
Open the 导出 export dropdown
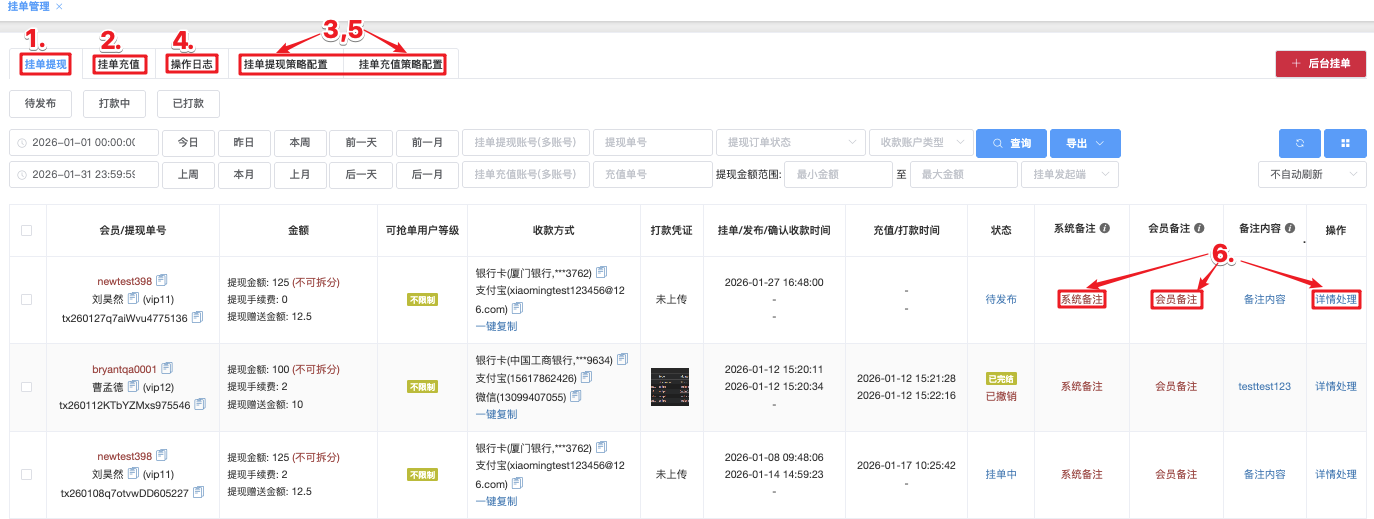[x=1084, y=143]
